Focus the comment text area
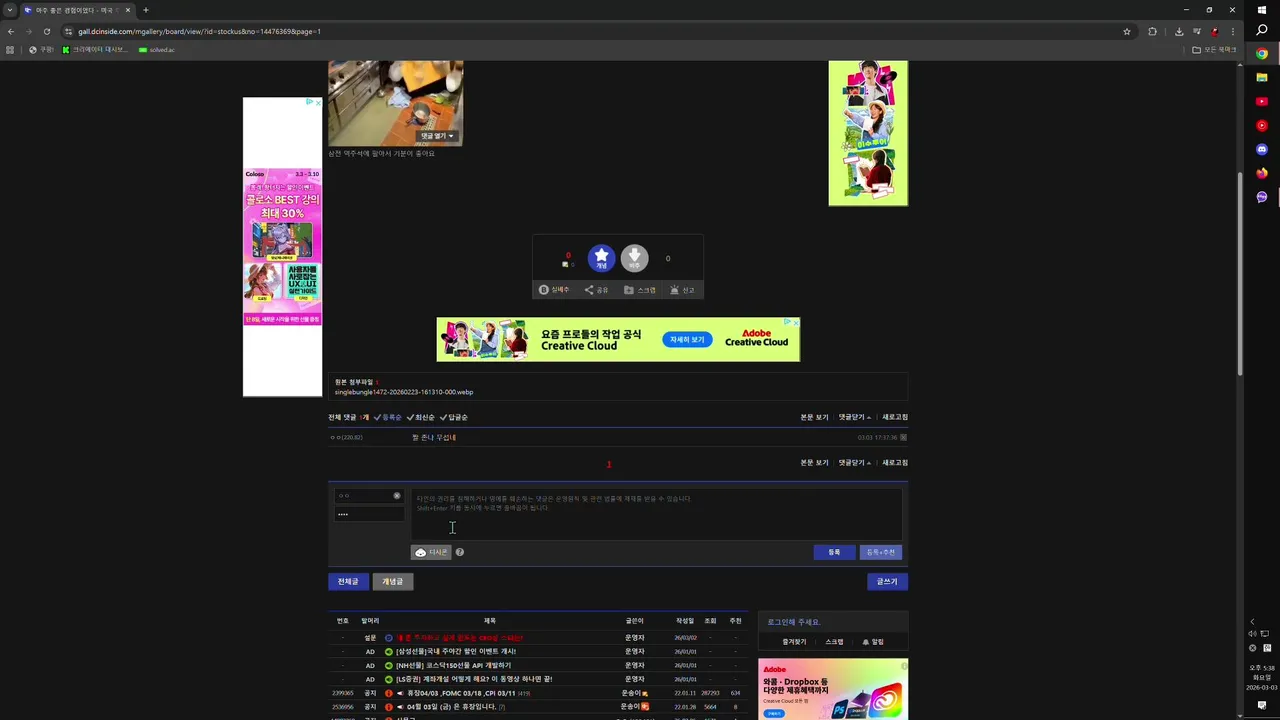The image size is (1280, 720). (x=657, y=514)
